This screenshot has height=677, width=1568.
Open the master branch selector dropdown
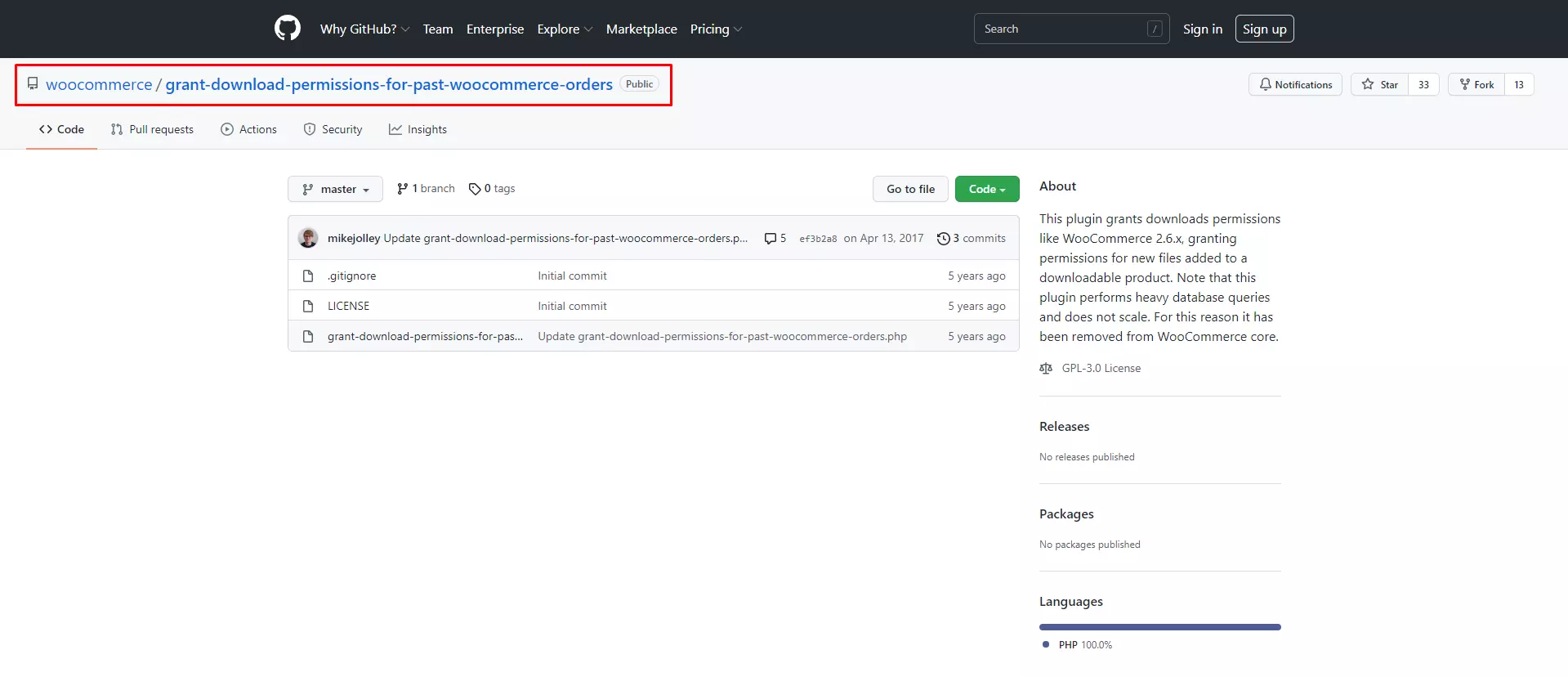[x=335, y=189]
